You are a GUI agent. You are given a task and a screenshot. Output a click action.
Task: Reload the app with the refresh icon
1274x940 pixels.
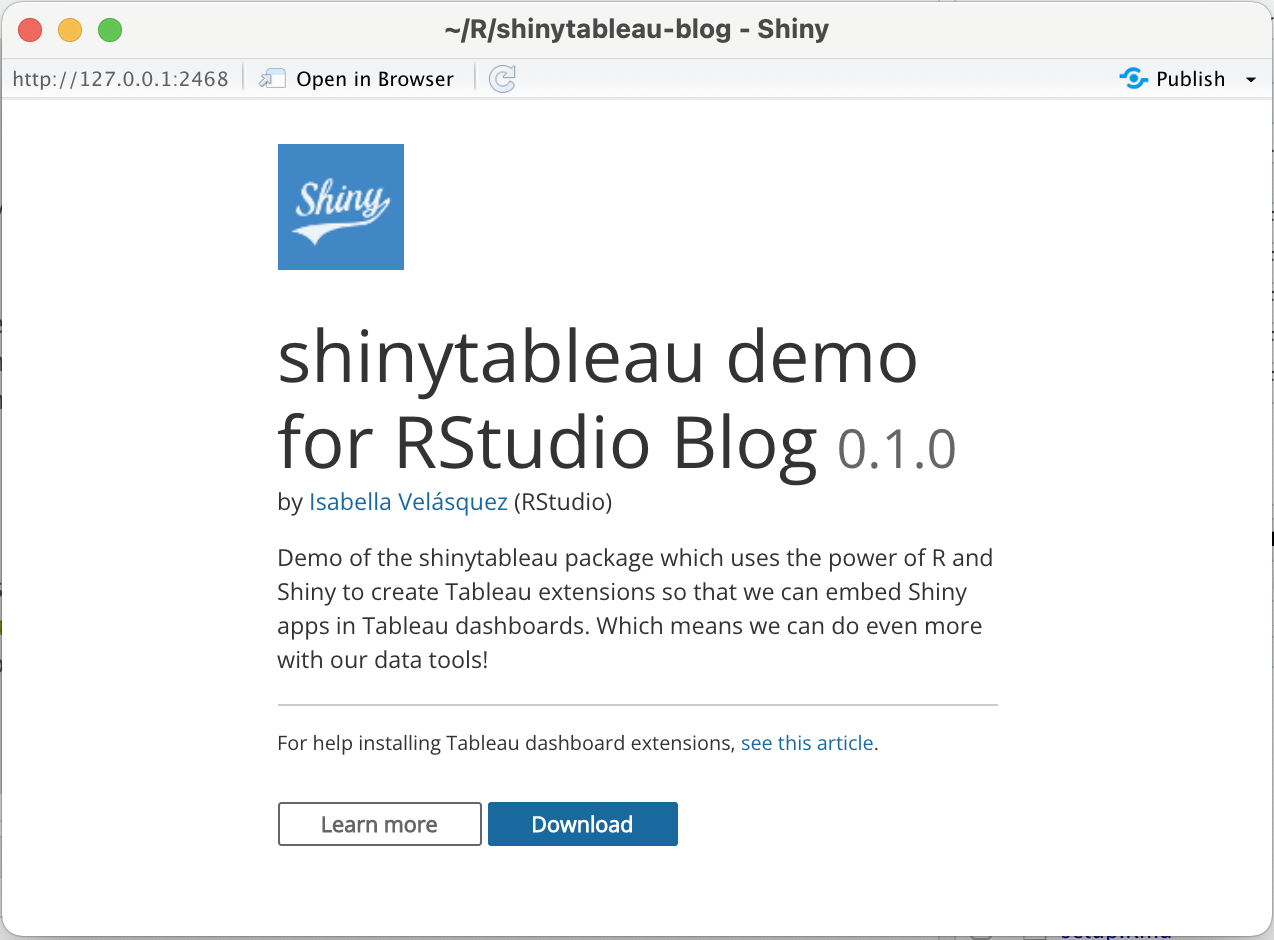(x=502, y=78)
